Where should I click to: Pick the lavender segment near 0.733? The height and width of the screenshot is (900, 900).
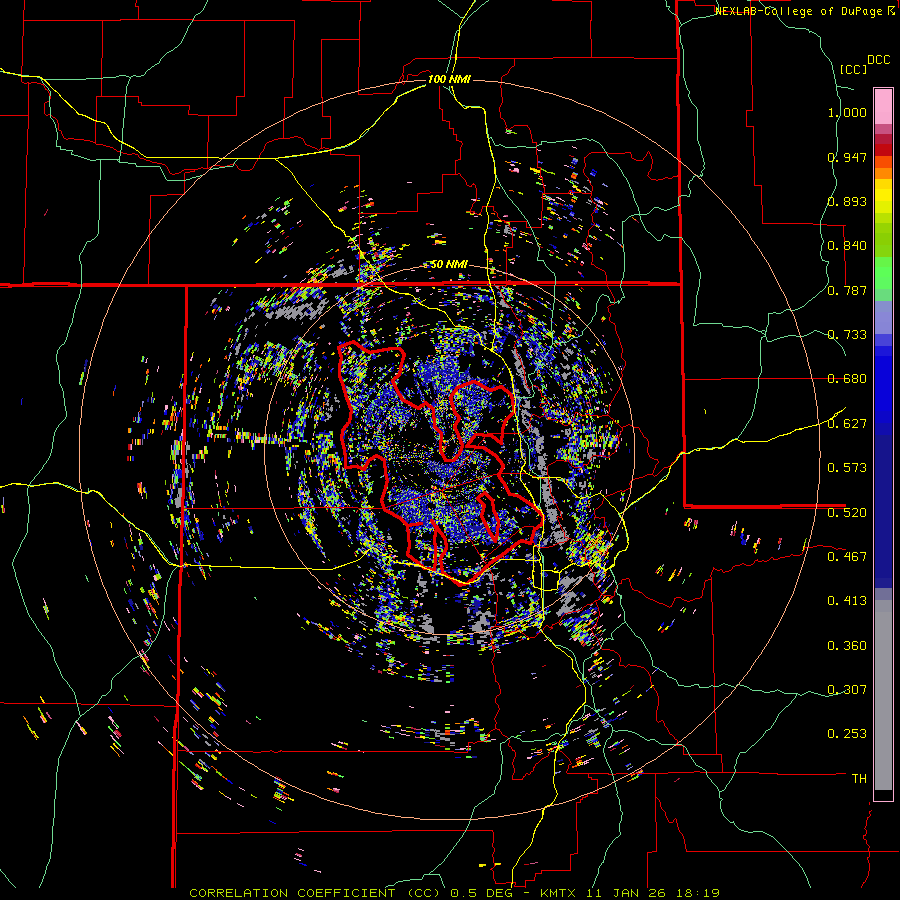(883, 317)
